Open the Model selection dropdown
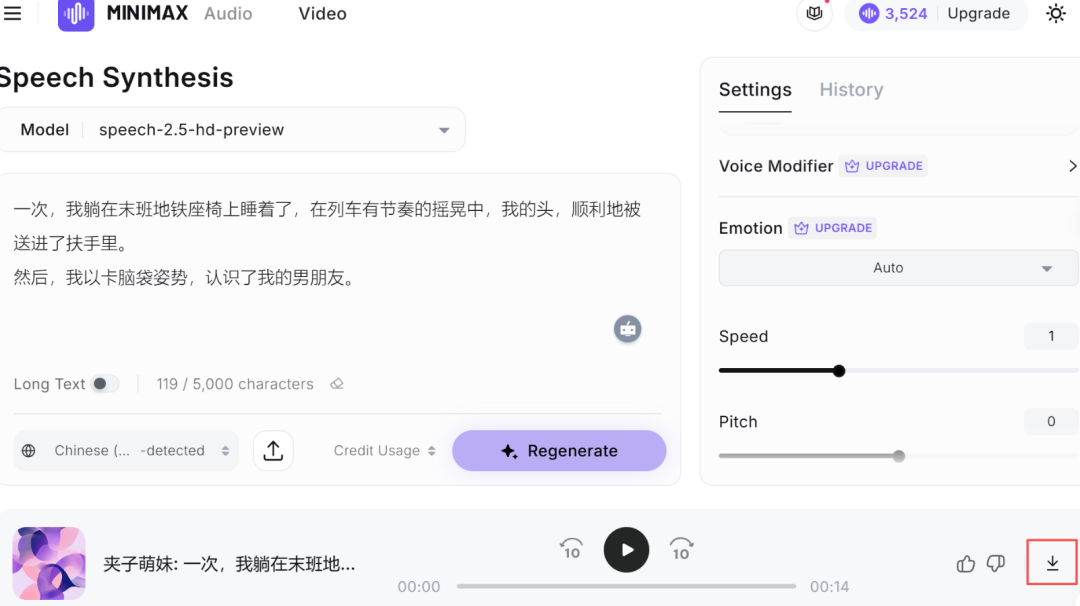 click(443, 129)
